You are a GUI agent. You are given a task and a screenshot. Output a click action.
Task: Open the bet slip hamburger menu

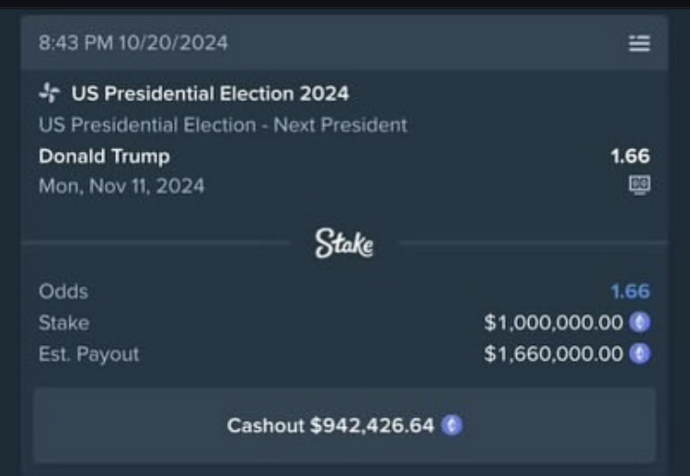[639, 43]
